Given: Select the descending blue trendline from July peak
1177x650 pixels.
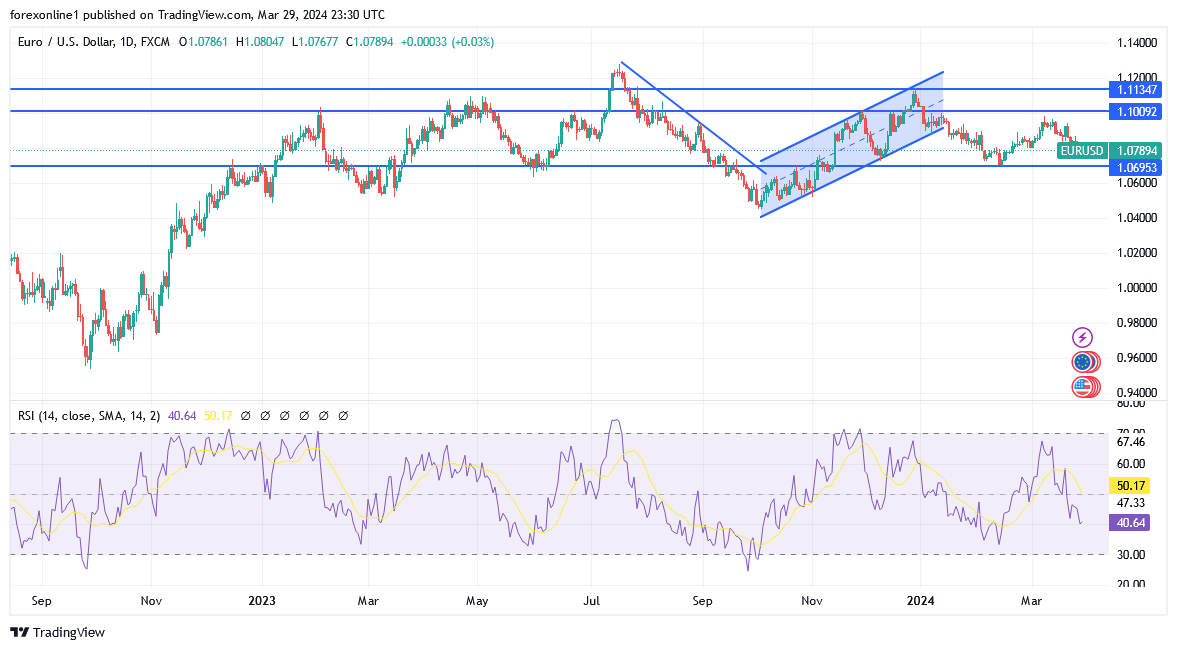Looking at the screenshot, I should point(693,117).
